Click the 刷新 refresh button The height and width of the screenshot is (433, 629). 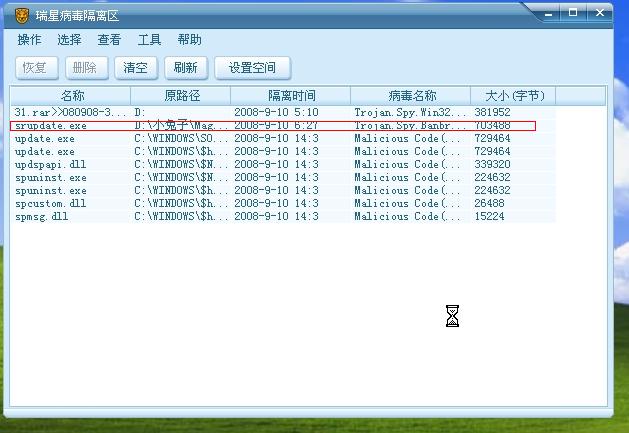186,68
